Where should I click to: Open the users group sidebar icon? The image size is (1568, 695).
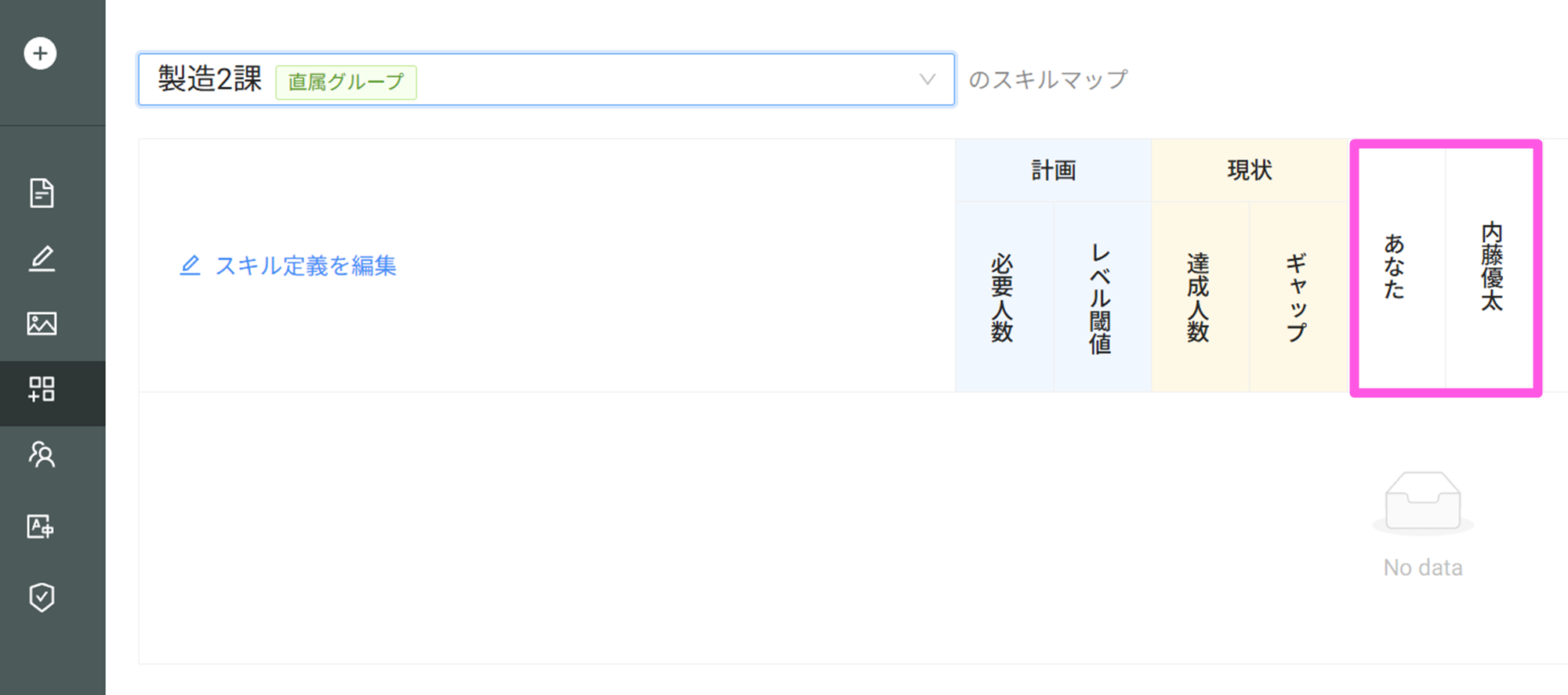coord(42,454)
